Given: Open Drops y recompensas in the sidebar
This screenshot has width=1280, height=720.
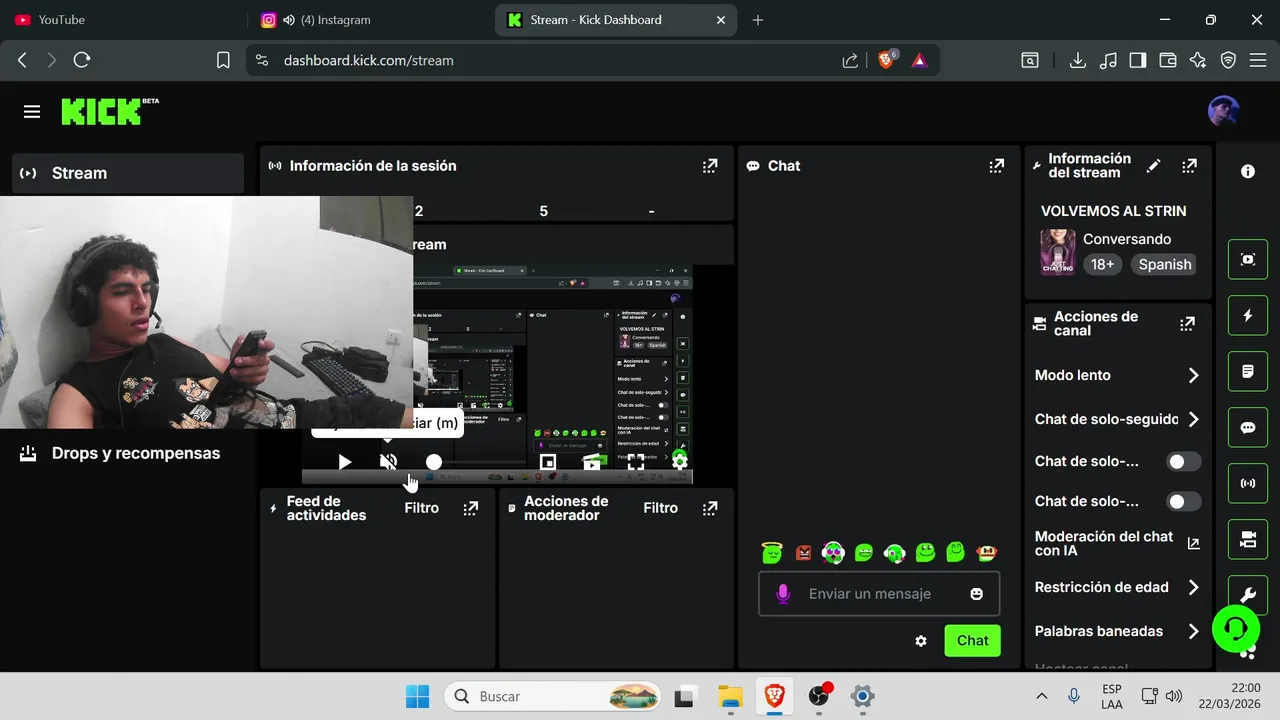Looking at the screenshot, I should [128, 453].
